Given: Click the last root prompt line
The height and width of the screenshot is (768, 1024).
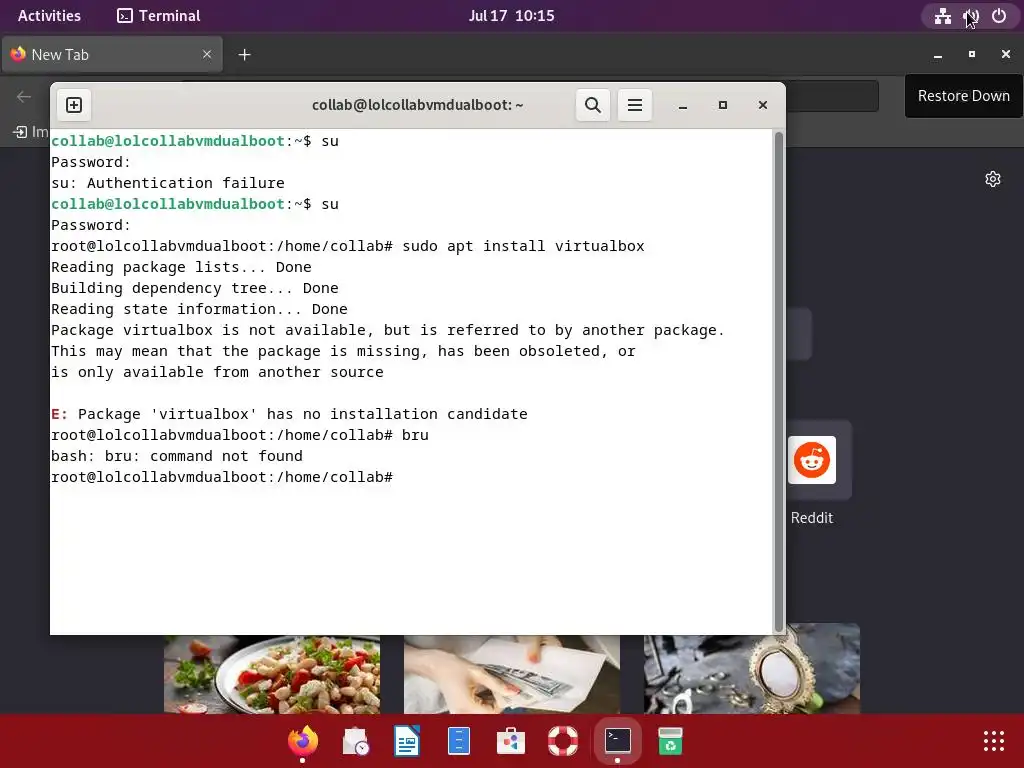Looking at the screenshot, I should click(x=222, y=477).
